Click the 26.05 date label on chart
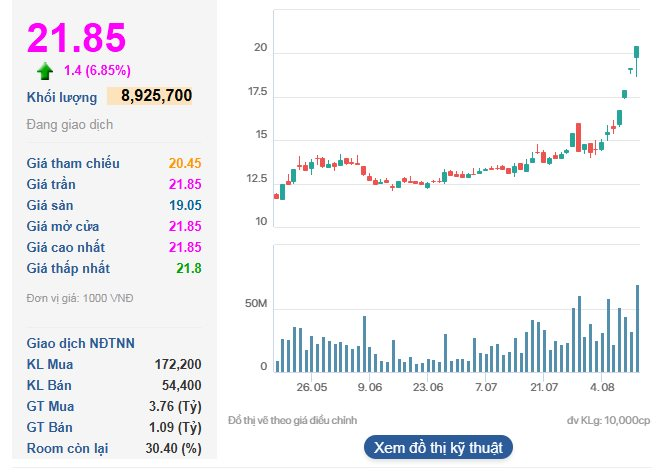 click(312, 386)
